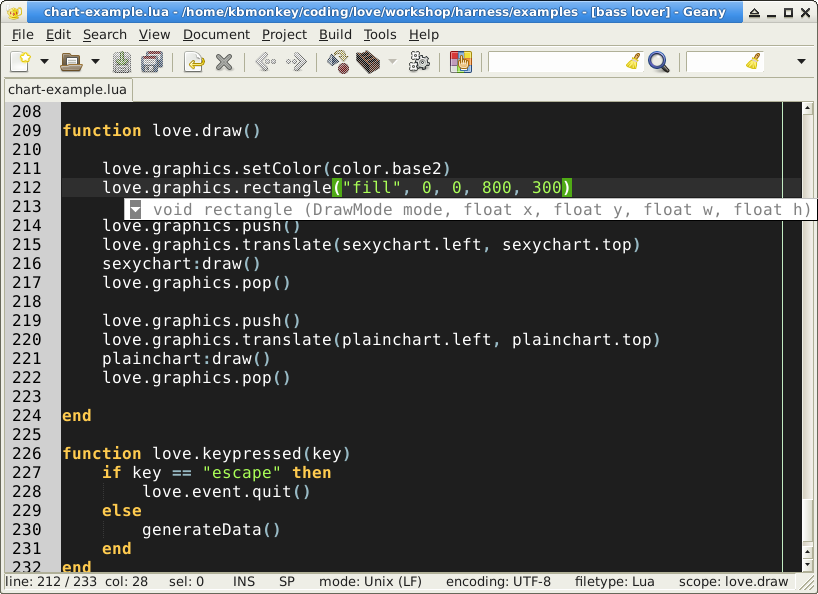Open the color chooser dialog
Image resolution: width=818 pixels, height=594 pixels.
pos(461,62)
